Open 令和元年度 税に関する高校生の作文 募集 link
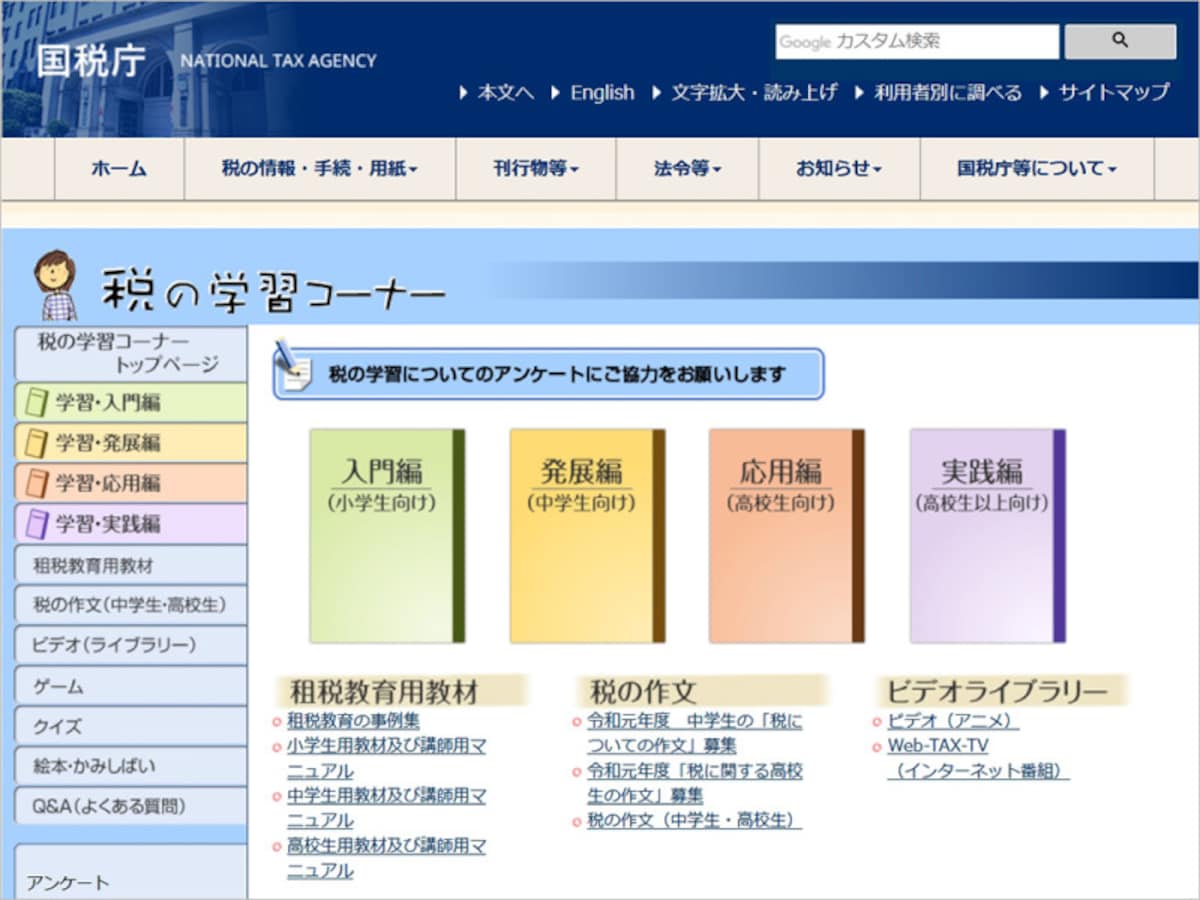This screenshot has height=900, width=1200. pos(694,783)
